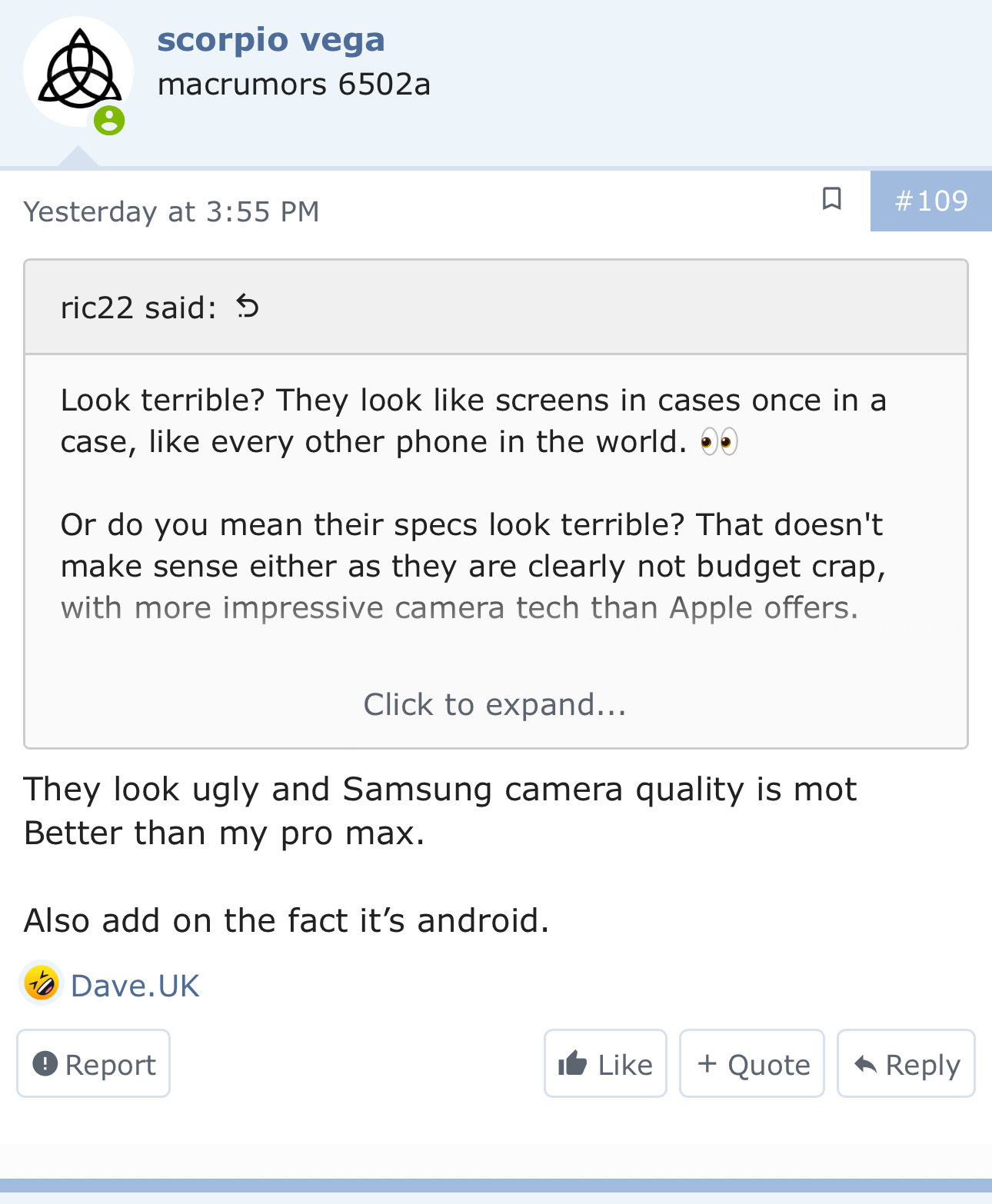Open the #109 post permalink

point(930,201)
